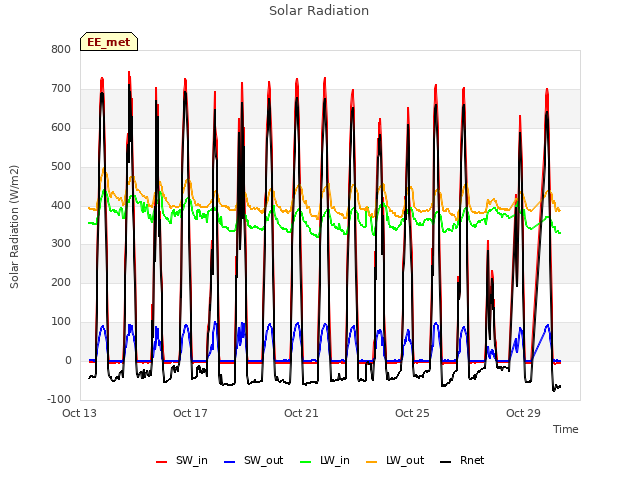Click the Oct 13 x-axis tick label
The image size is (640, 480).
click(x=80, y=413)
